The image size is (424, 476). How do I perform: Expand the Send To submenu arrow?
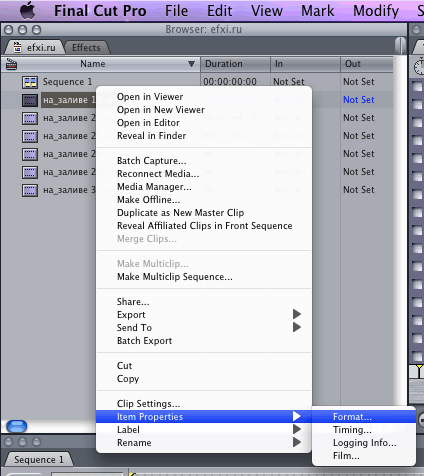point(297,327)
